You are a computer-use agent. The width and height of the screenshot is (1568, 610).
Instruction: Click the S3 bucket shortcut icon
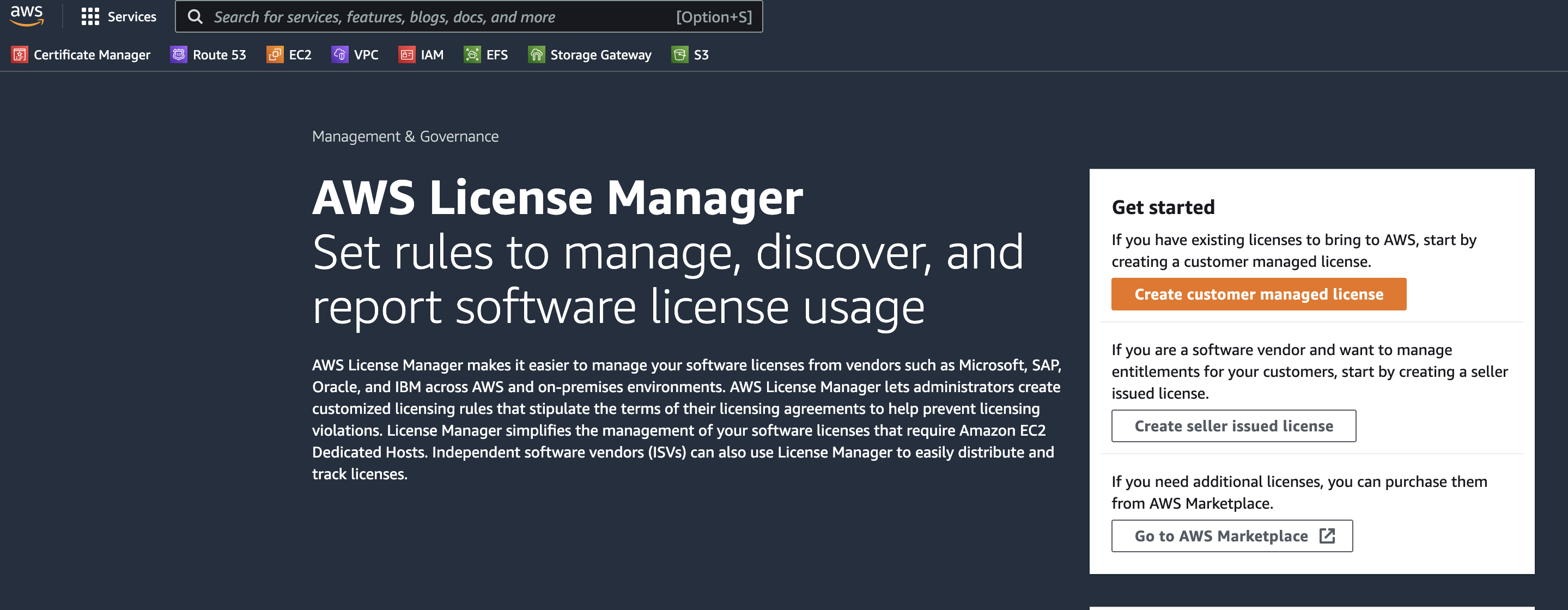point(680,55)
